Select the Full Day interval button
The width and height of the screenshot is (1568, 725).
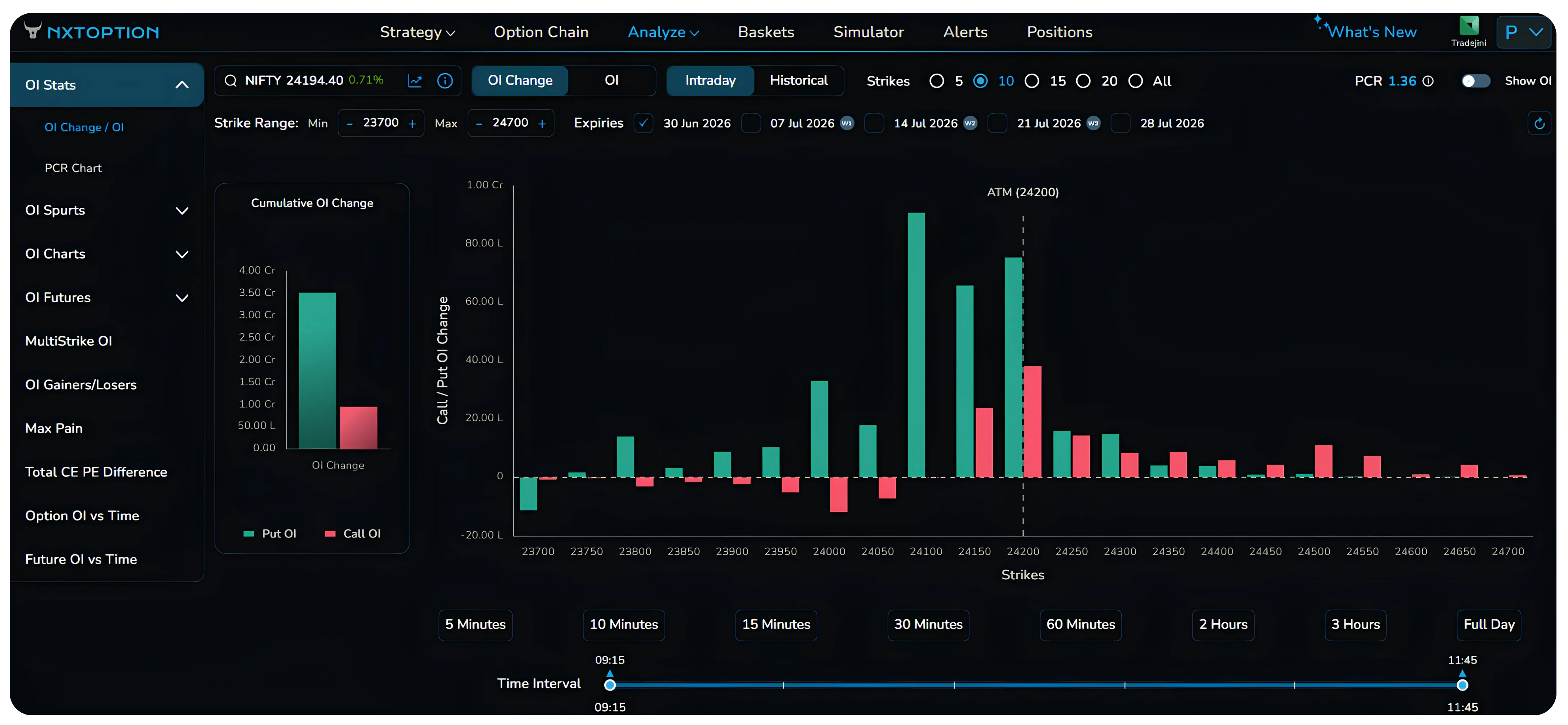(1489, 625)
